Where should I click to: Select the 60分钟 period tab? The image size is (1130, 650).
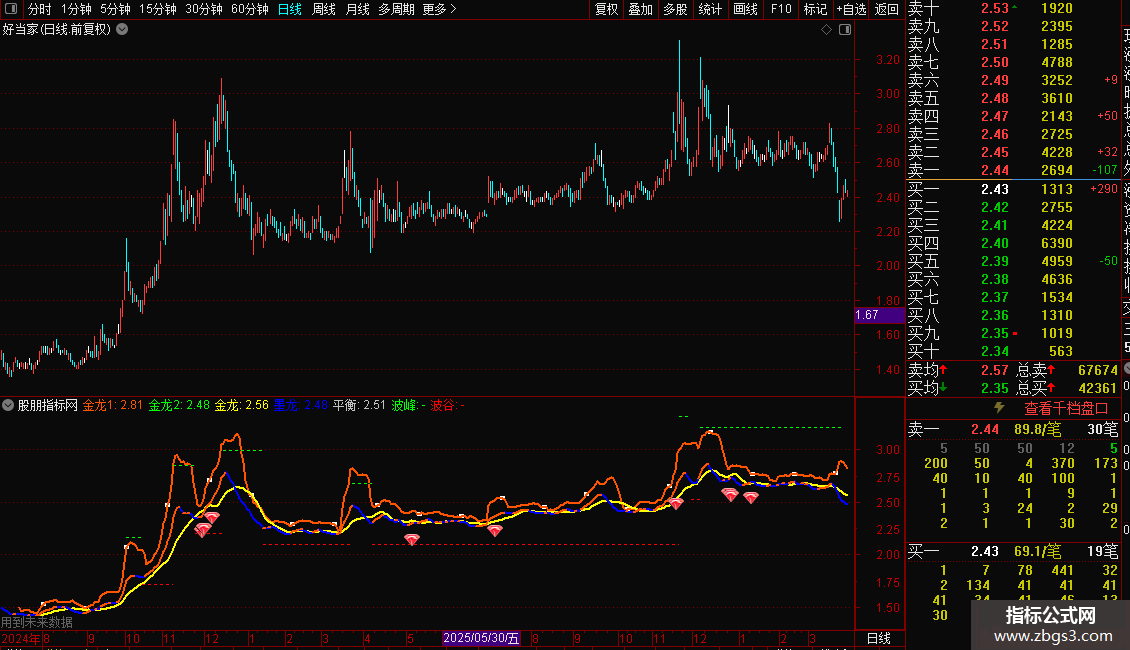(250, 9)
